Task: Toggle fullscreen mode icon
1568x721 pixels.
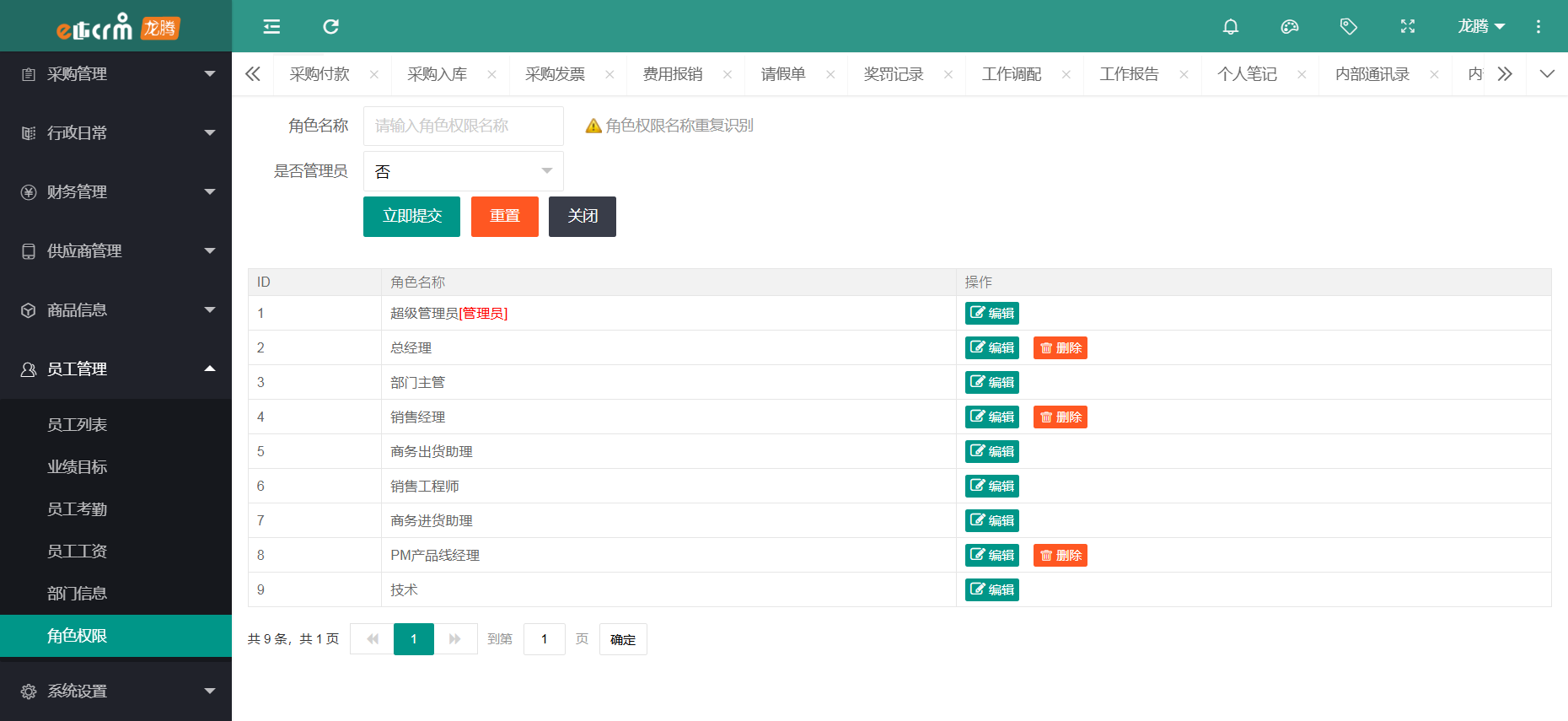Action: tap(1408, 27)
